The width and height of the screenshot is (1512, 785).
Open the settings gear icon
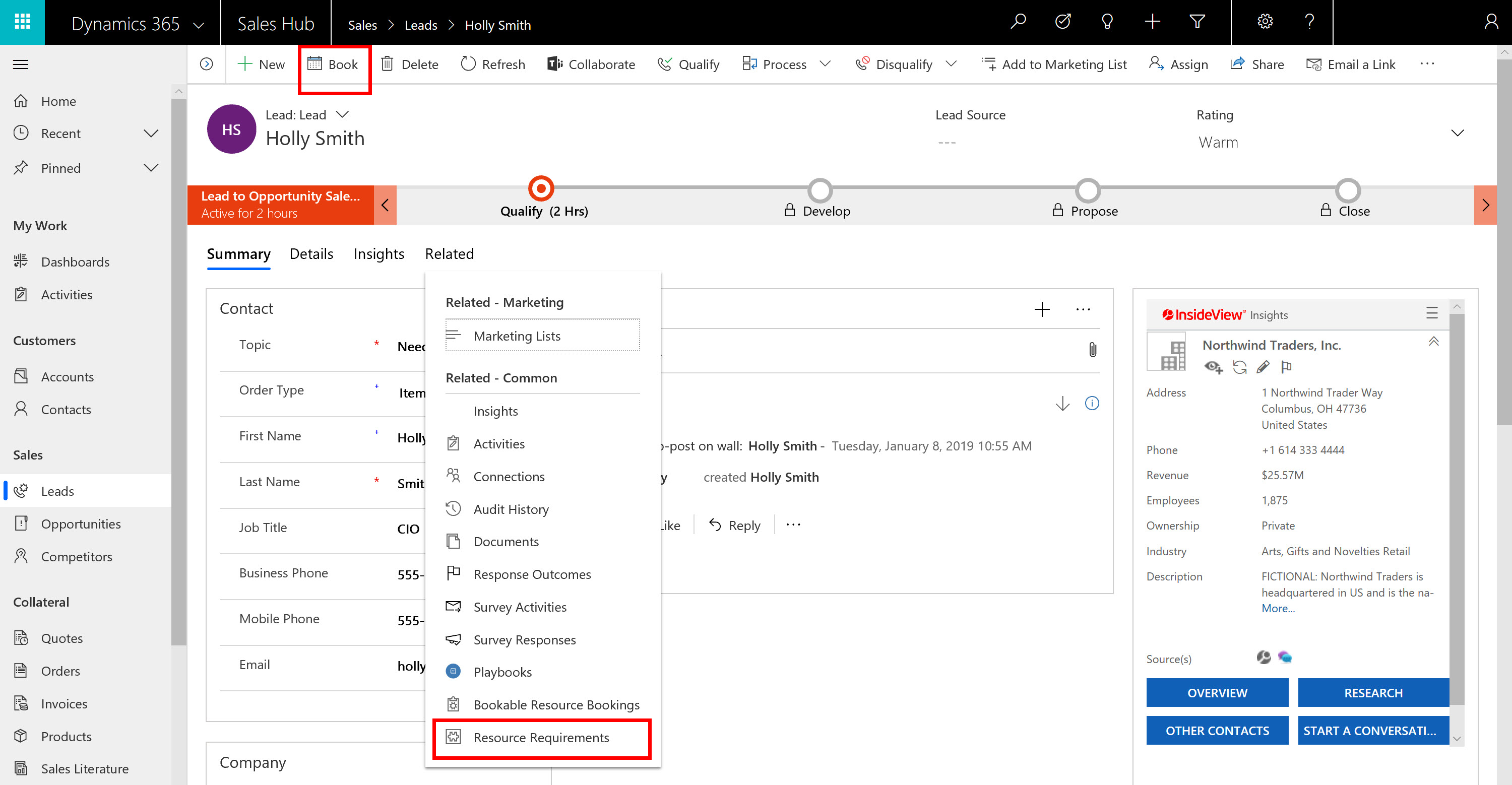[1265, 22]
